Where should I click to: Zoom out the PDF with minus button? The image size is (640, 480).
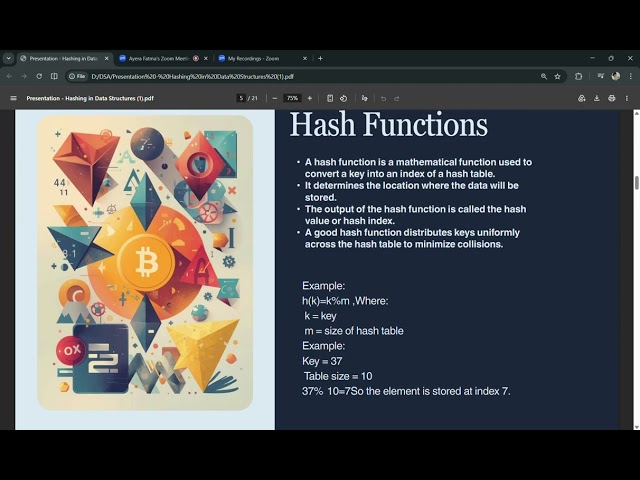click(275, 98)
